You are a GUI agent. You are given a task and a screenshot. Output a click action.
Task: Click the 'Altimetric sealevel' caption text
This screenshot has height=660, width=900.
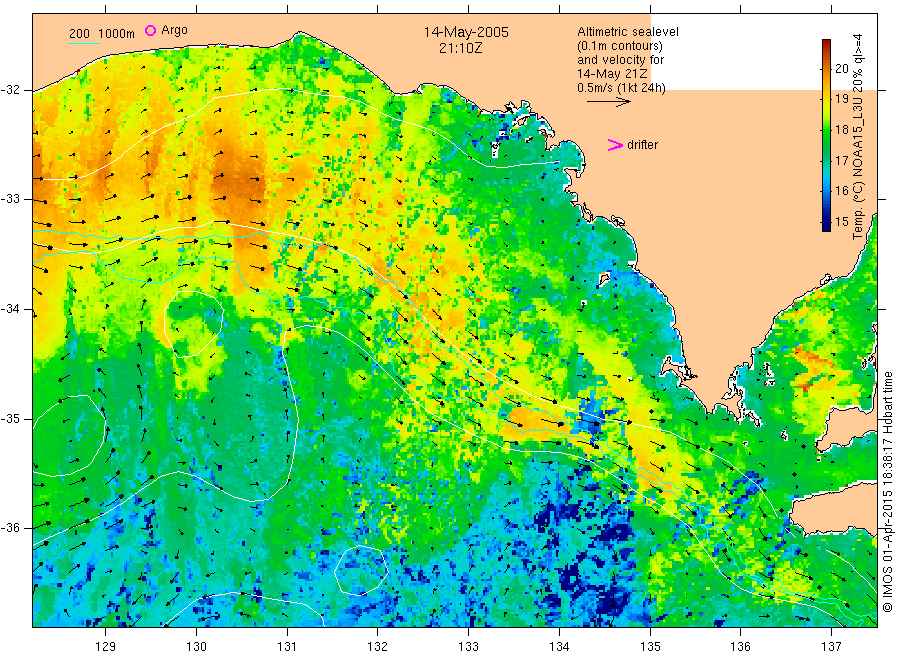coord(628,32)
